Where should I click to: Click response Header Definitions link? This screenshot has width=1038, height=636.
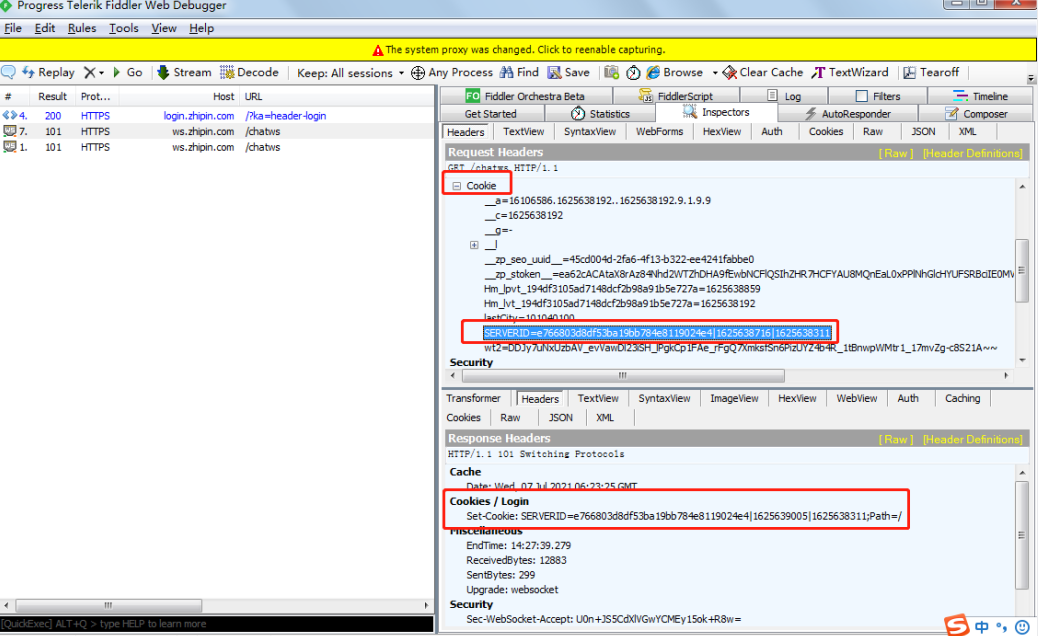click(x=972, y=439)
